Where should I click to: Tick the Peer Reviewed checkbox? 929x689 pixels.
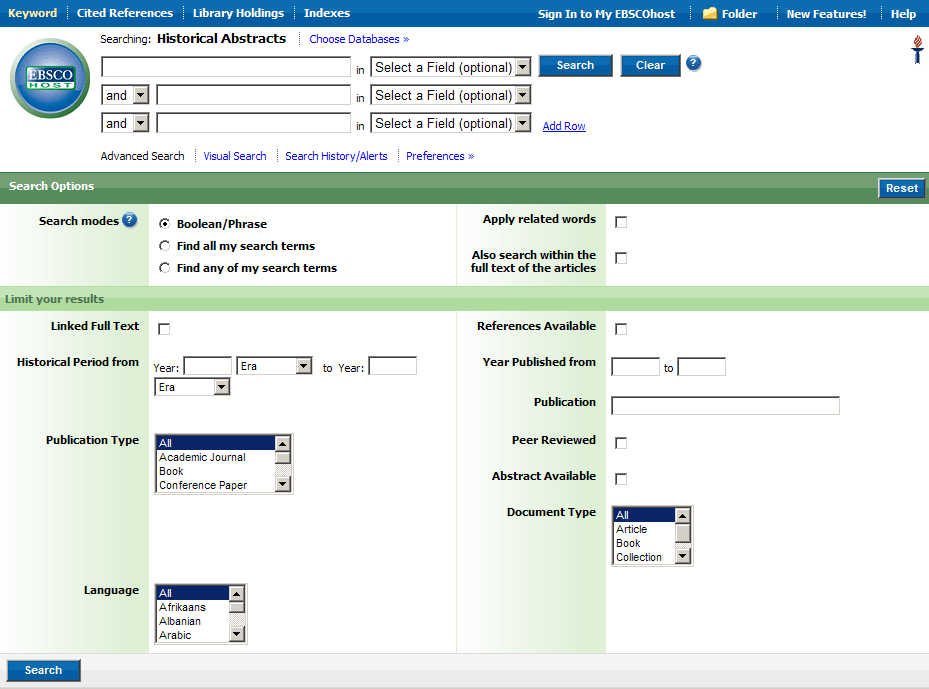point(621,443)
